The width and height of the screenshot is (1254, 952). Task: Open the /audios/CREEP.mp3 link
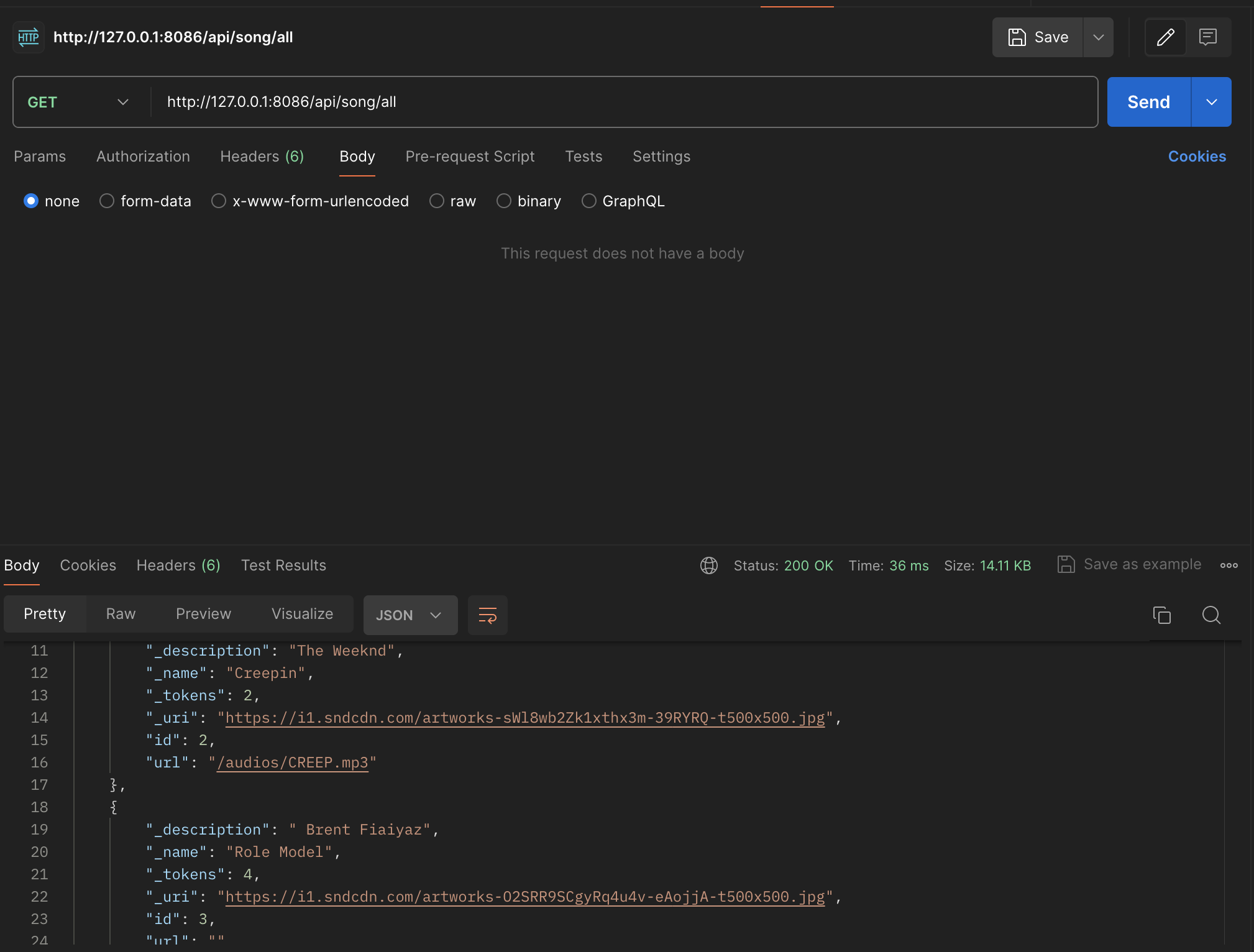point(292,763)
